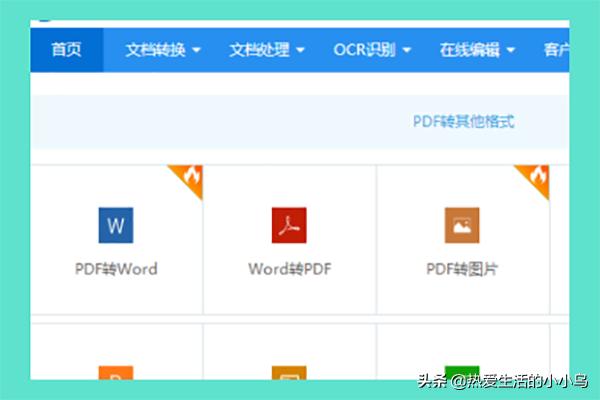The image size is (600, 400).
Task: Expand the arrow next to 文档转换
Action: click(196, 50)
